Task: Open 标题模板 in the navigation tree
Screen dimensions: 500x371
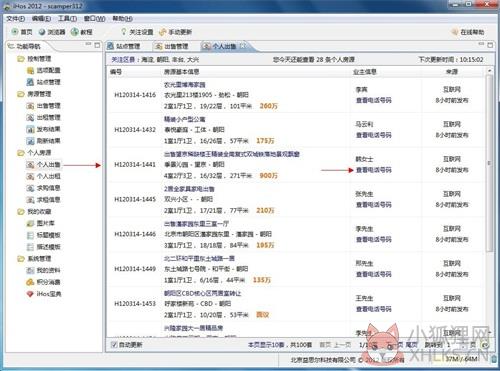Action: (x=44, y=235)
